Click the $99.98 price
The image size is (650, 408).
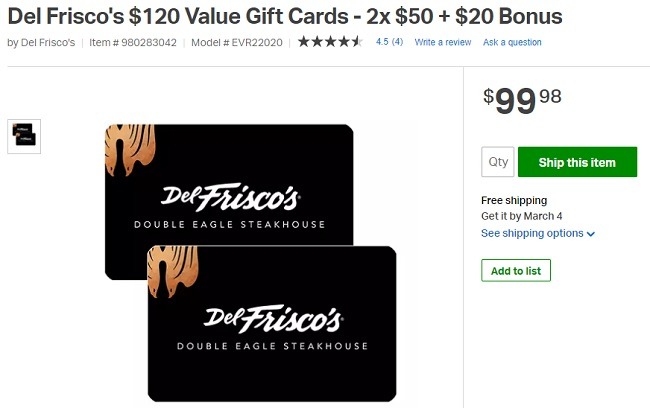coord(522,101)
